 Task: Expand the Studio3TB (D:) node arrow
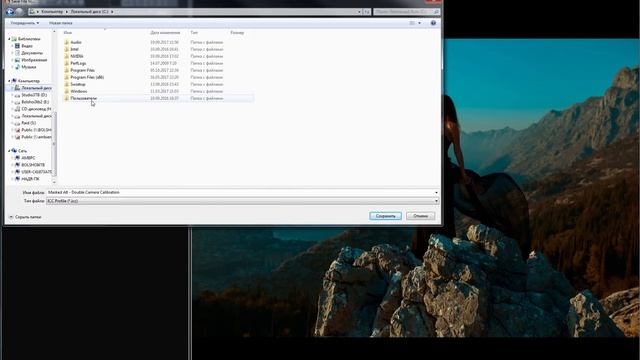[x=12, y=95]
